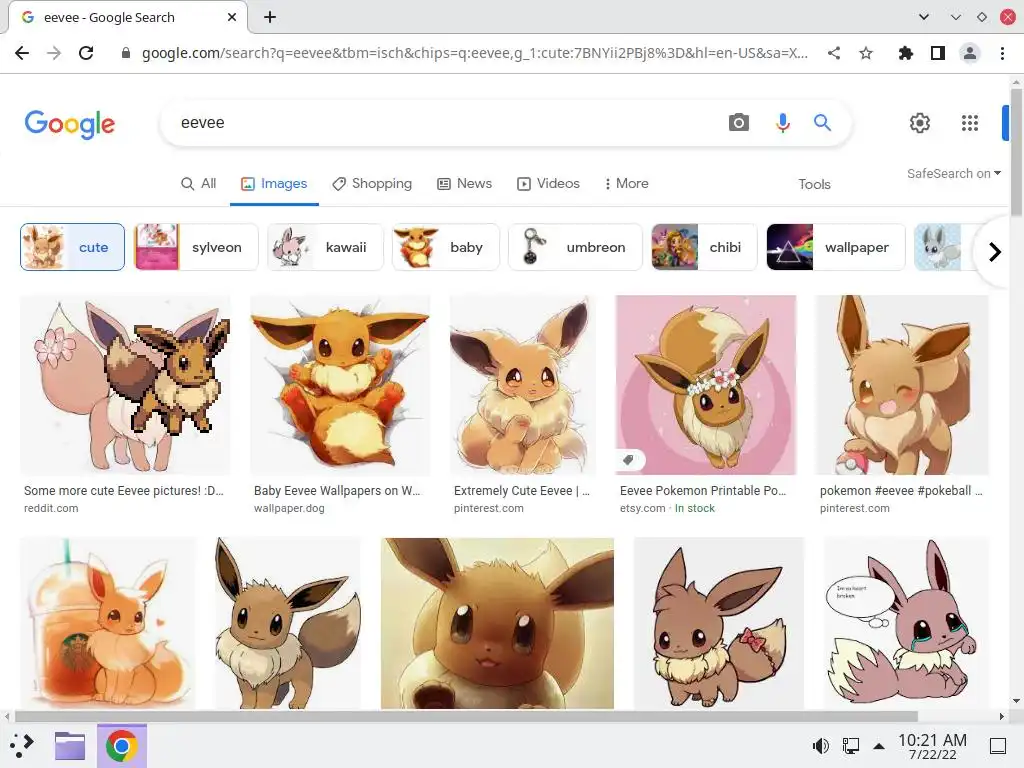Open pixel Eevee reddit image thumbnail
The image size is (1024, 768).
coord(125,385)
